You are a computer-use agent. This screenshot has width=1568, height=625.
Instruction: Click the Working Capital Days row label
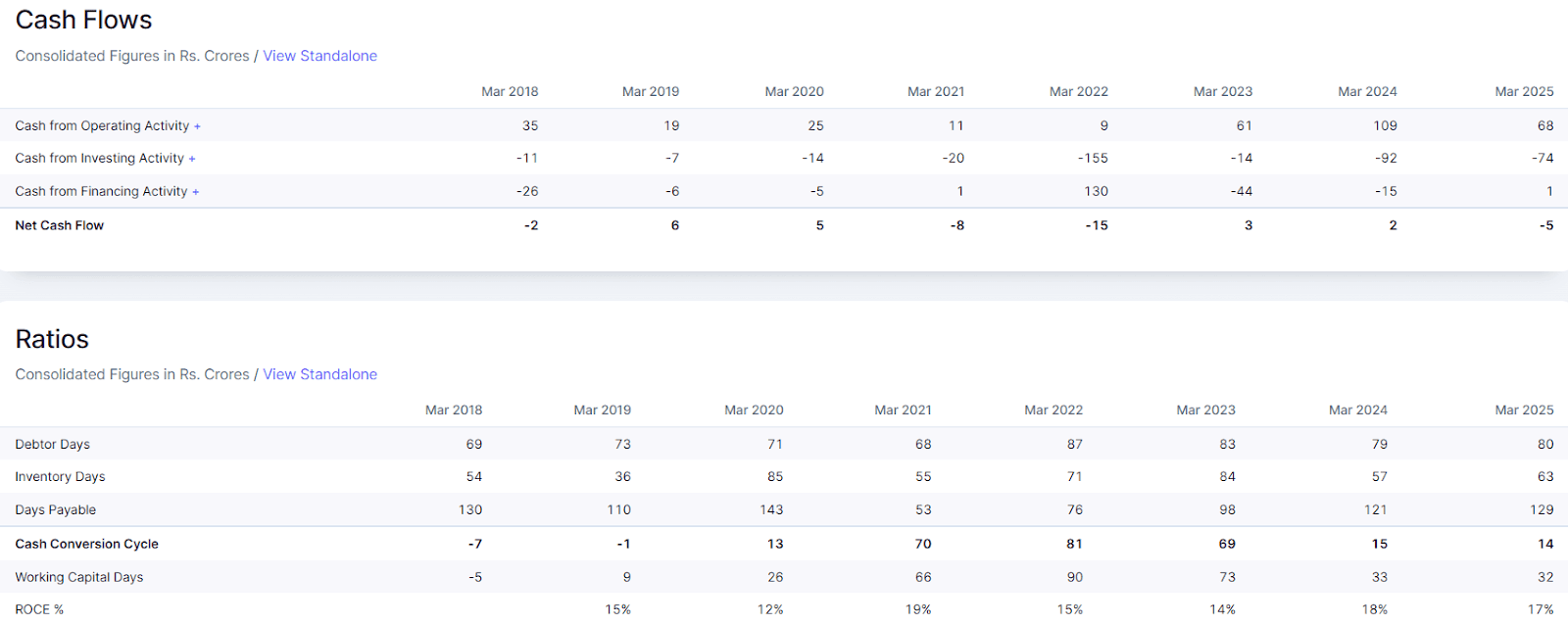click(x=79, y=577)
